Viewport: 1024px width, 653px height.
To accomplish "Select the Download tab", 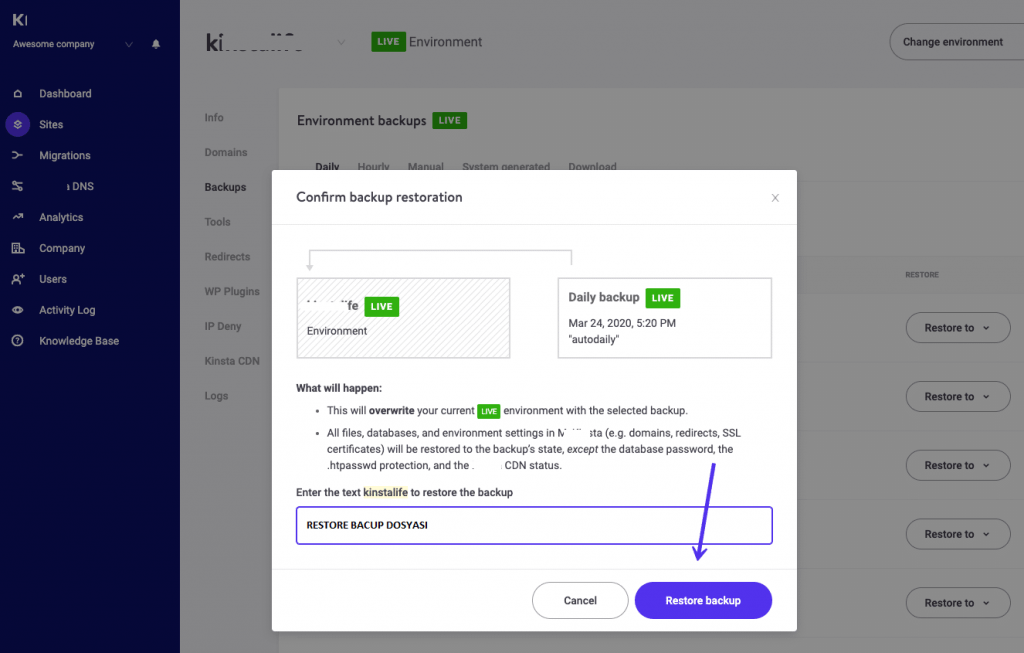I will coord(592,167).
